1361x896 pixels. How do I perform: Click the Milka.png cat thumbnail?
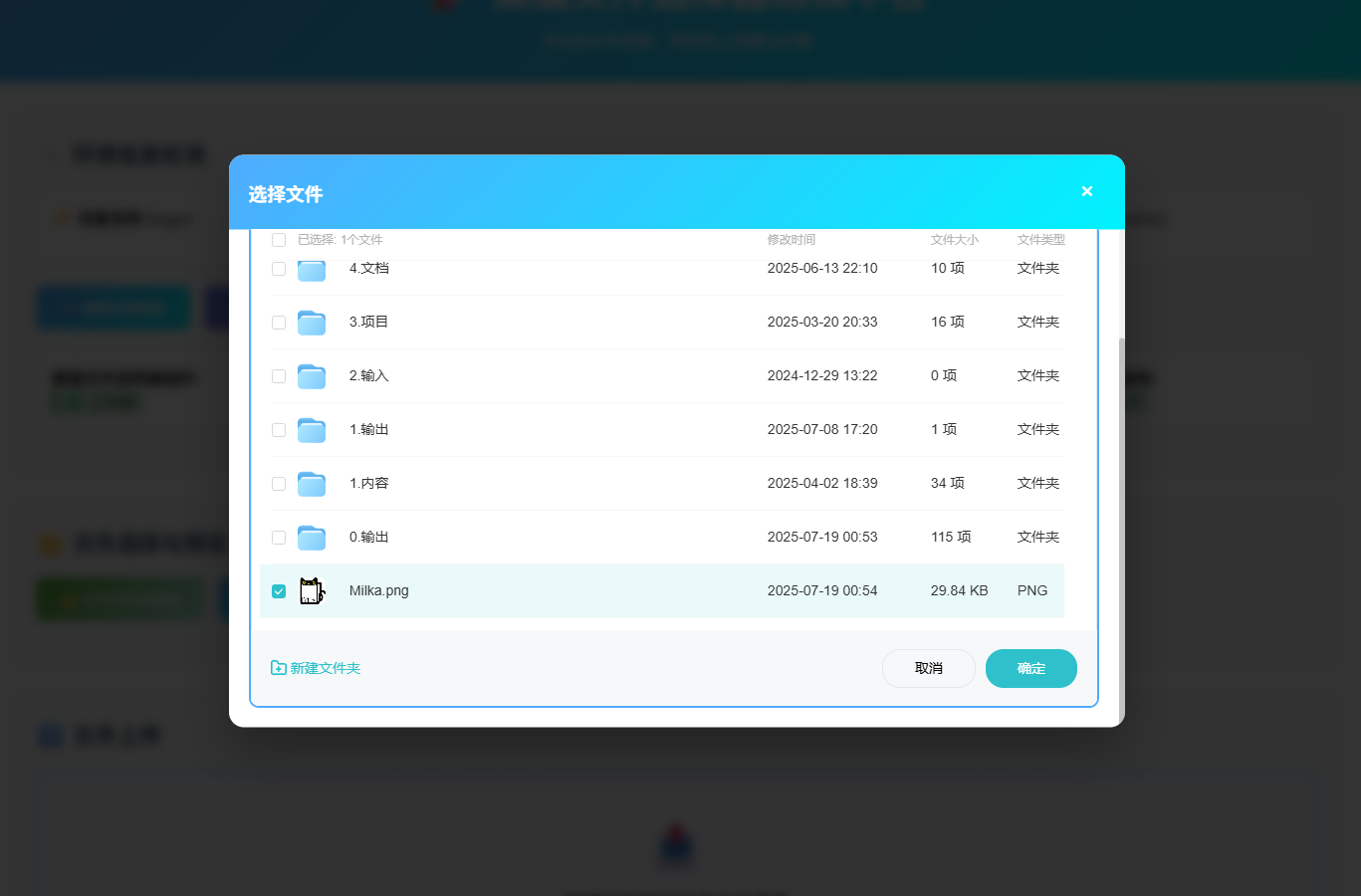click(x=312, y=591)
